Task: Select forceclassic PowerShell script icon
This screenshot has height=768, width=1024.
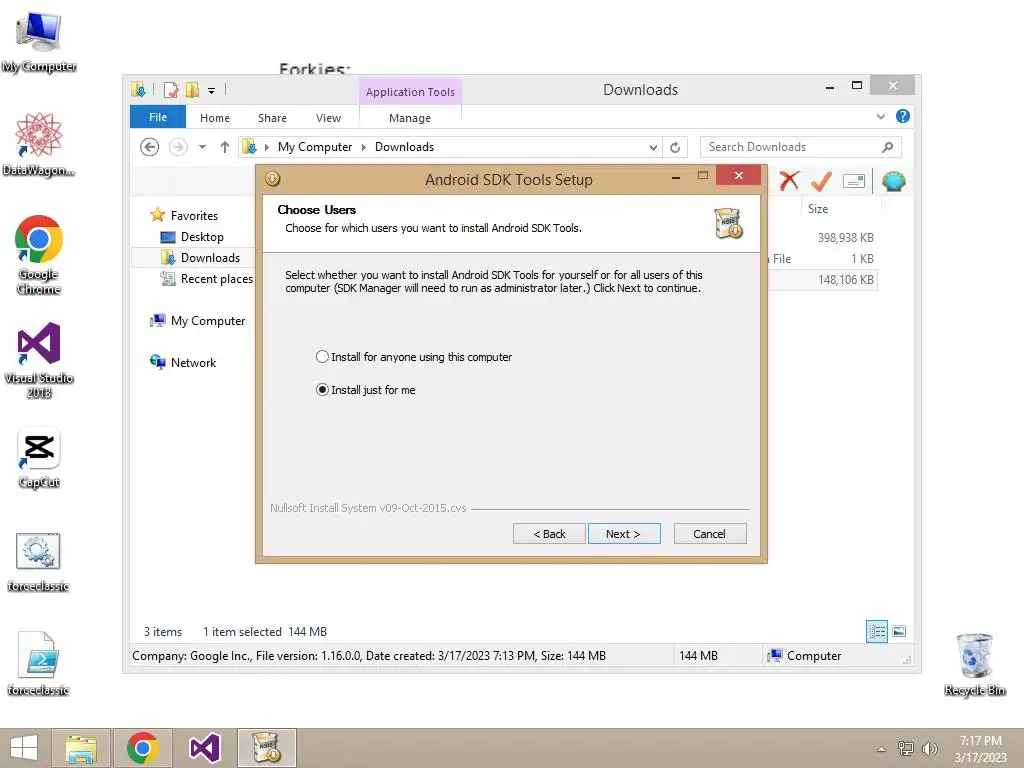Action: click(39, 664)
